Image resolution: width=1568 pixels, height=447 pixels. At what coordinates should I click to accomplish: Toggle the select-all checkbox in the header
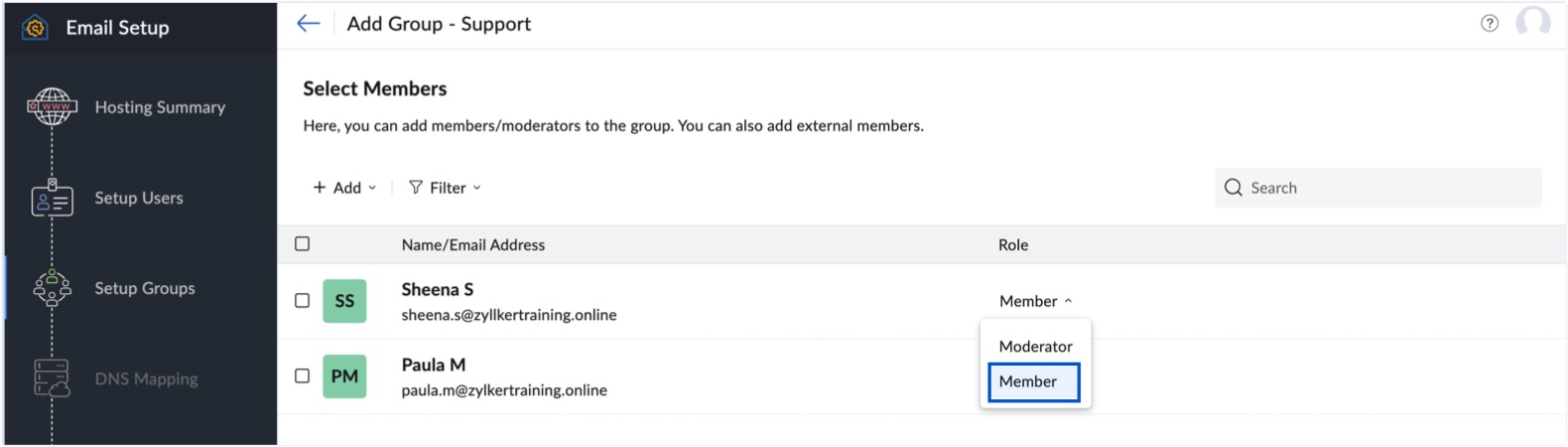coord(303,244)
